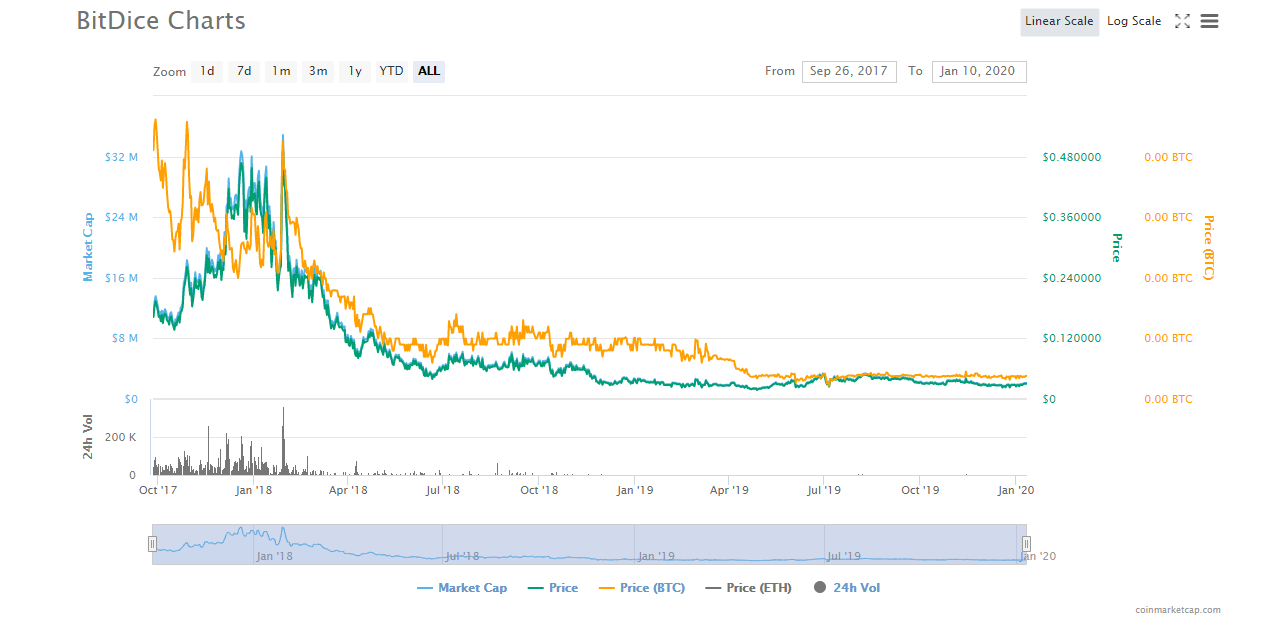Click the BitDice Charts heading

(x=161, y=20)
